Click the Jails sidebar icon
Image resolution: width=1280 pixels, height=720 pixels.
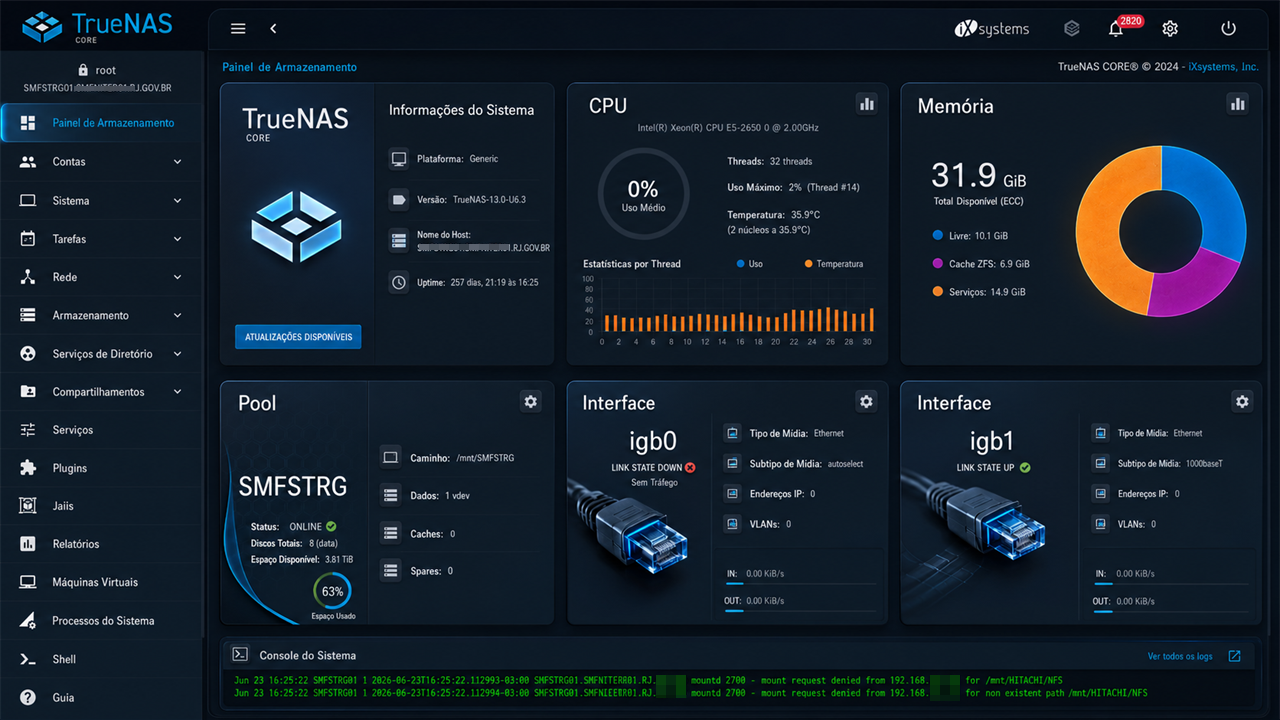[28, 506]
